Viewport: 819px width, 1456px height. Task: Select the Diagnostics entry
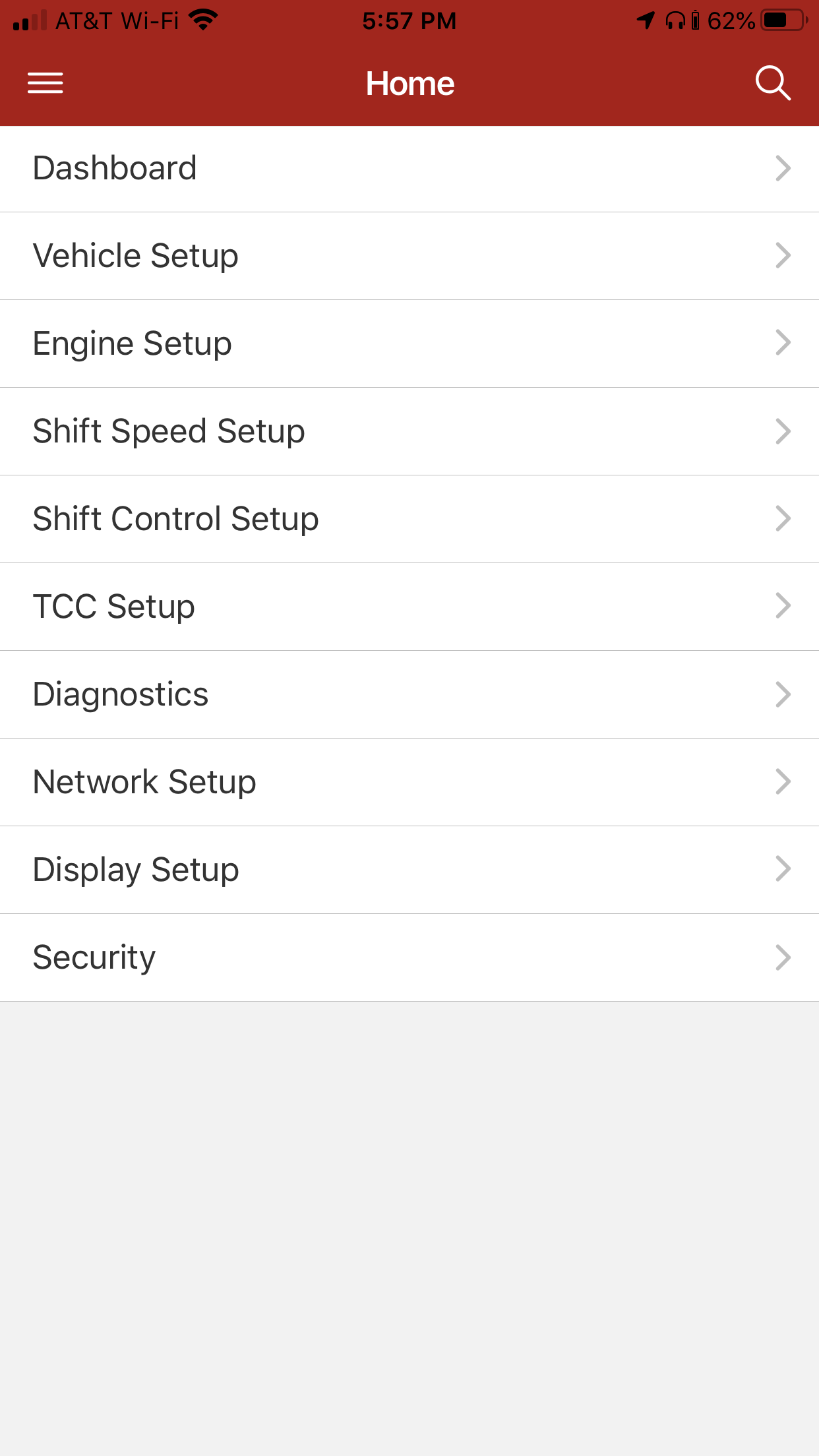(x=121, y=694)
